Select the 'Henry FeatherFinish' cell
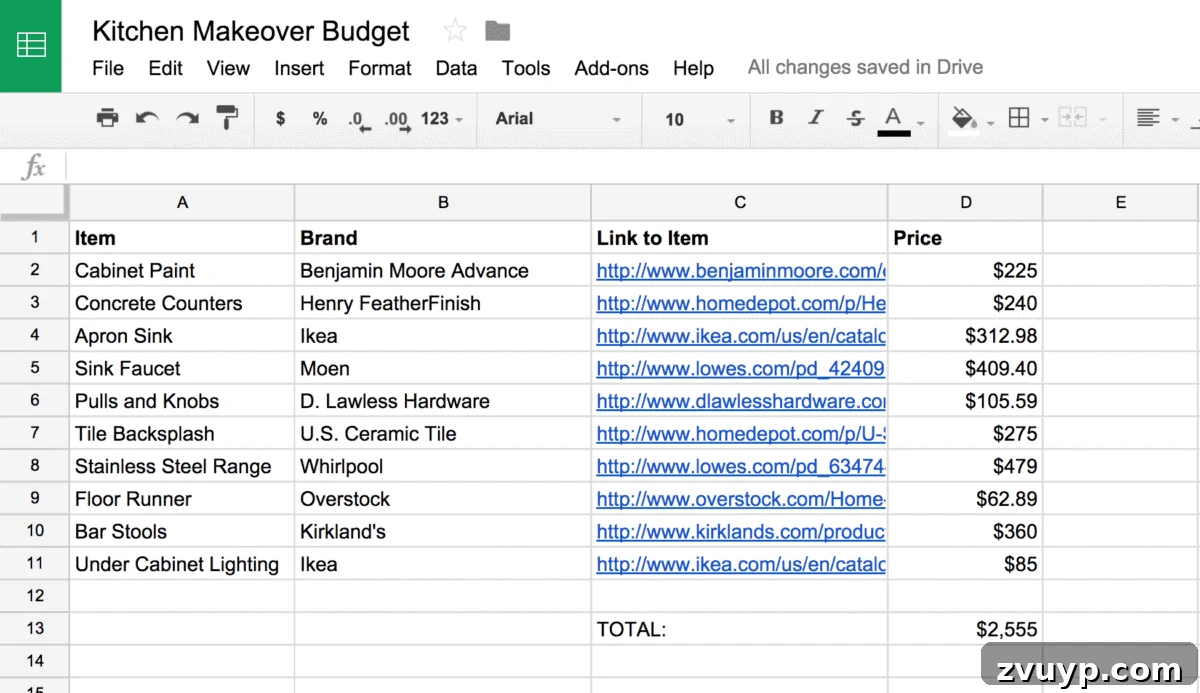This screenshot has height=693, width=1200. click(443, 303)
